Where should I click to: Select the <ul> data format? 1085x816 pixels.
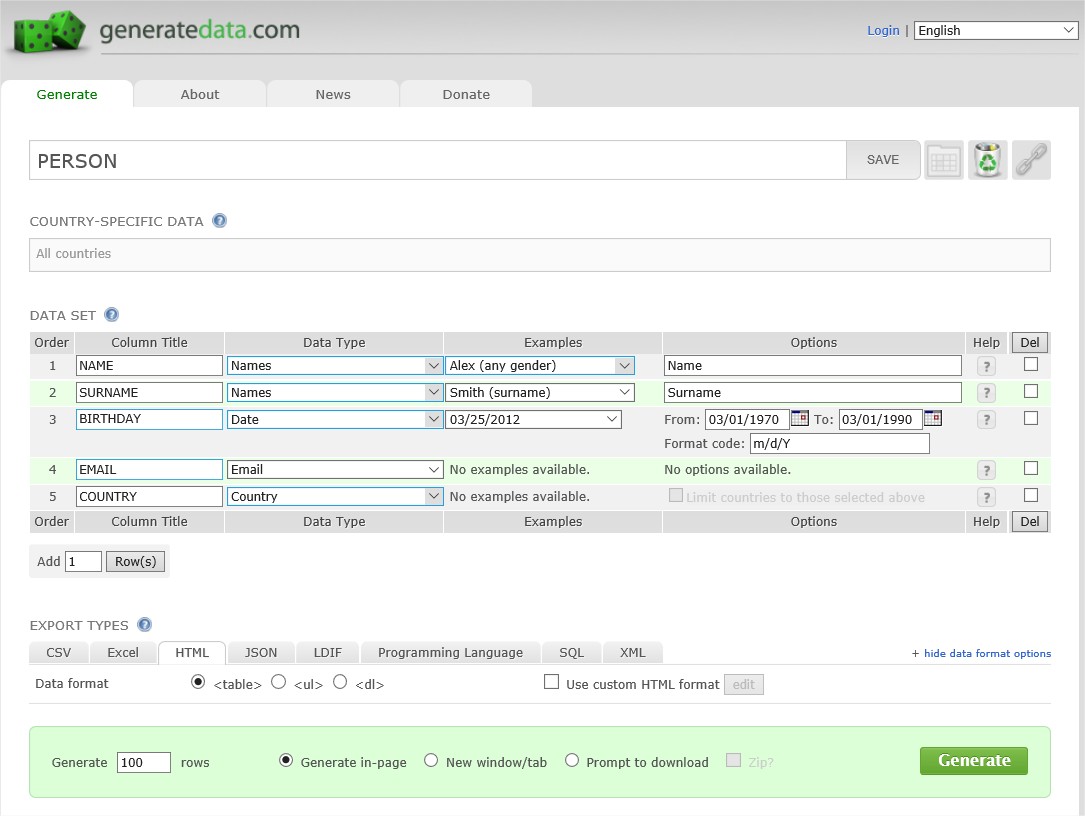278,682
